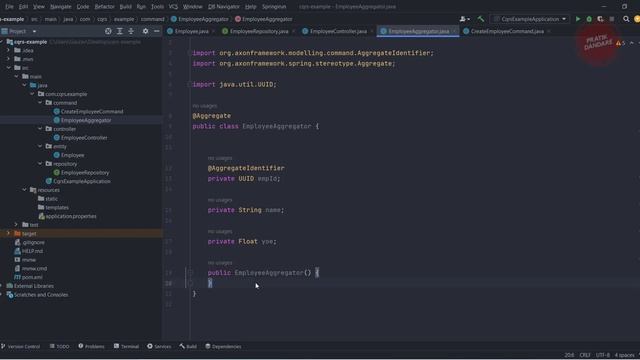The height and width of the screenshot is (360, 640).
Task: Open the Problems tool window
Action: tap(91, 346)
